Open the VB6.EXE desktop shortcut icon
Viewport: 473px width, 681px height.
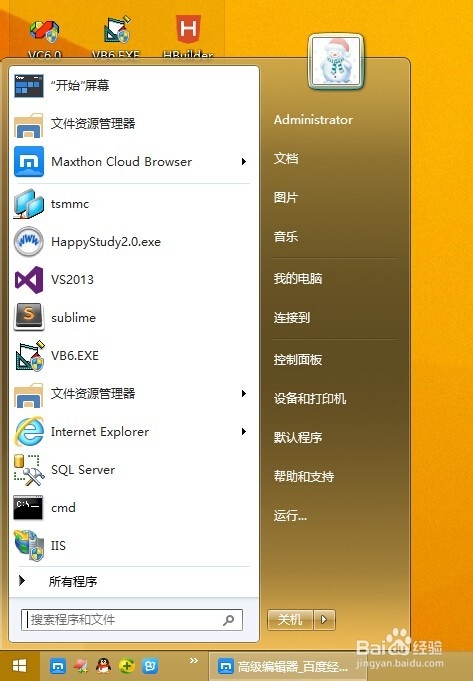point(116,30)
